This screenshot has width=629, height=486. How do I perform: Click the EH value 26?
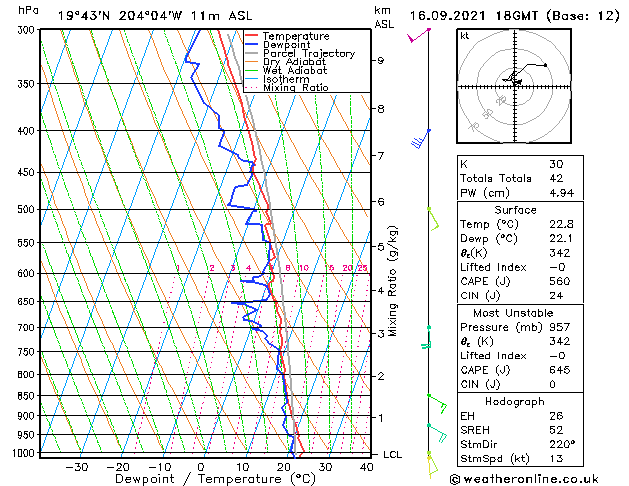coord(556,416)
